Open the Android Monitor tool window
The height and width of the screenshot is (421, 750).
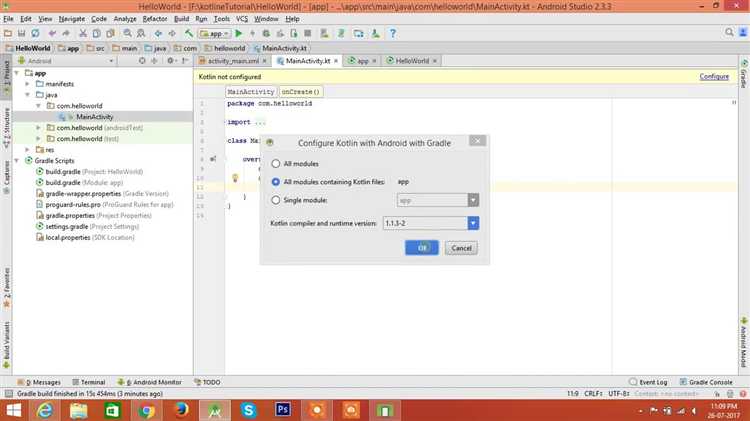150,382
